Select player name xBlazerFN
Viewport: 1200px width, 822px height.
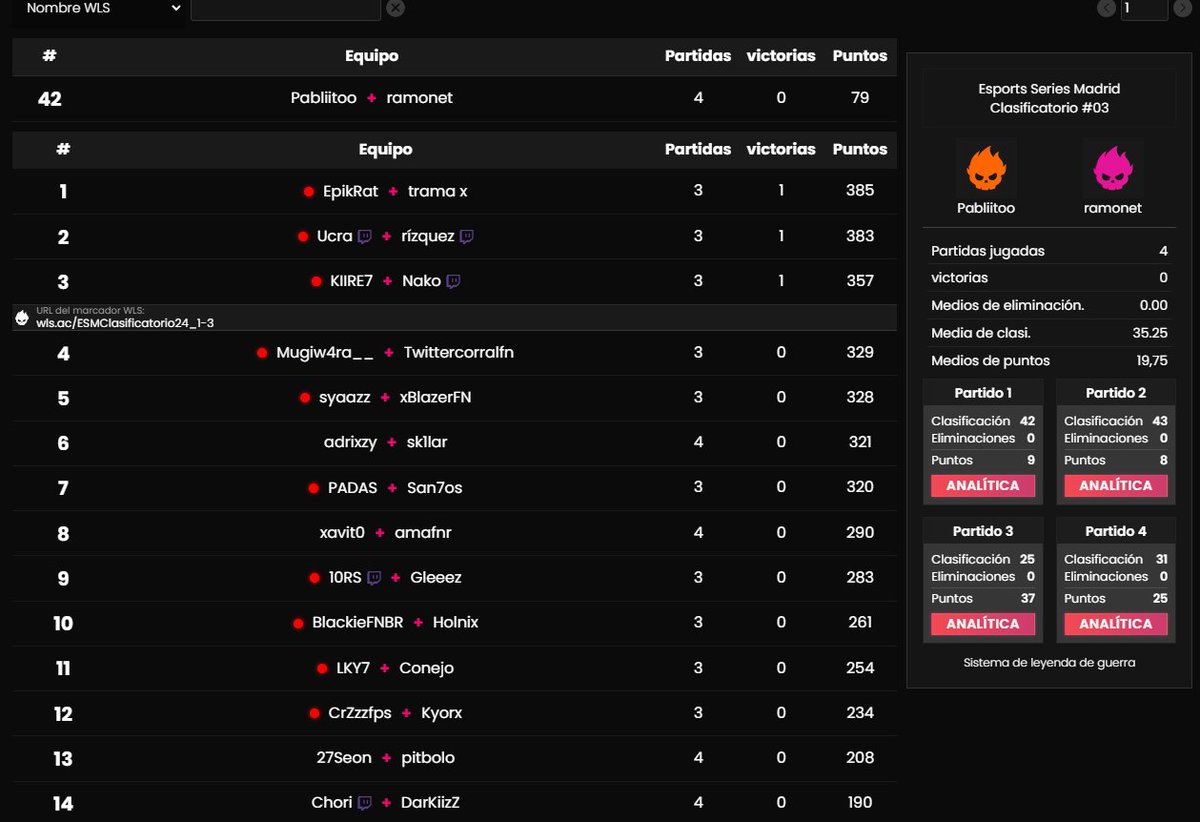(x=435, y=397)
